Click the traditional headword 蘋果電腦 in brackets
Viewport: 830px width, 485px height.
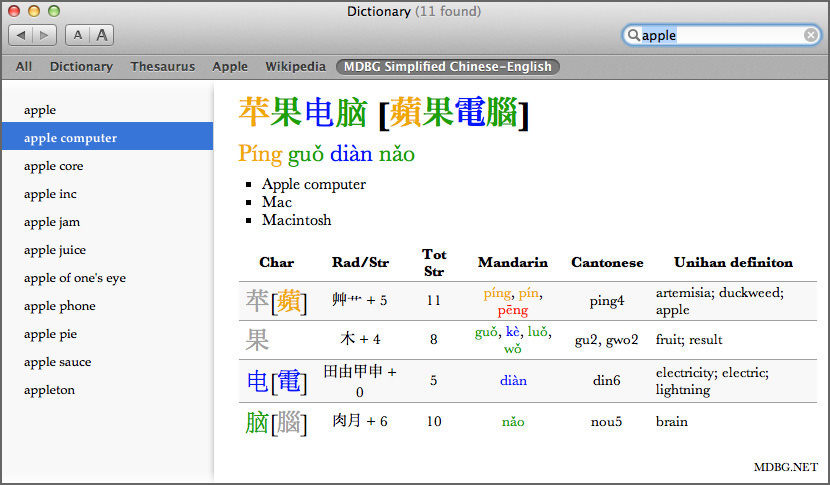point(454,112)
